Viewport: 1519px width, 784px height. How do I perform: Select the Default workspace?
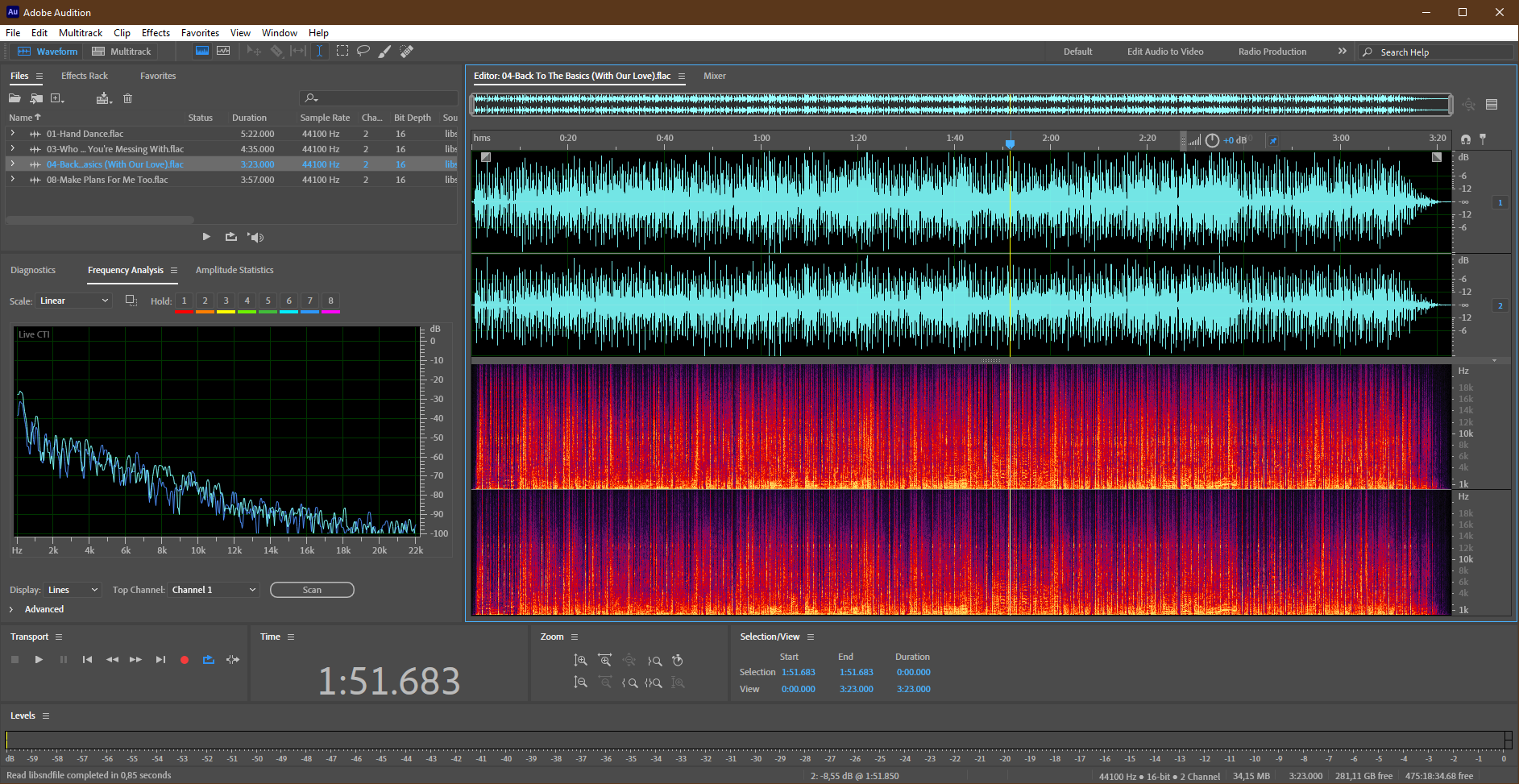pos(1077,52)
